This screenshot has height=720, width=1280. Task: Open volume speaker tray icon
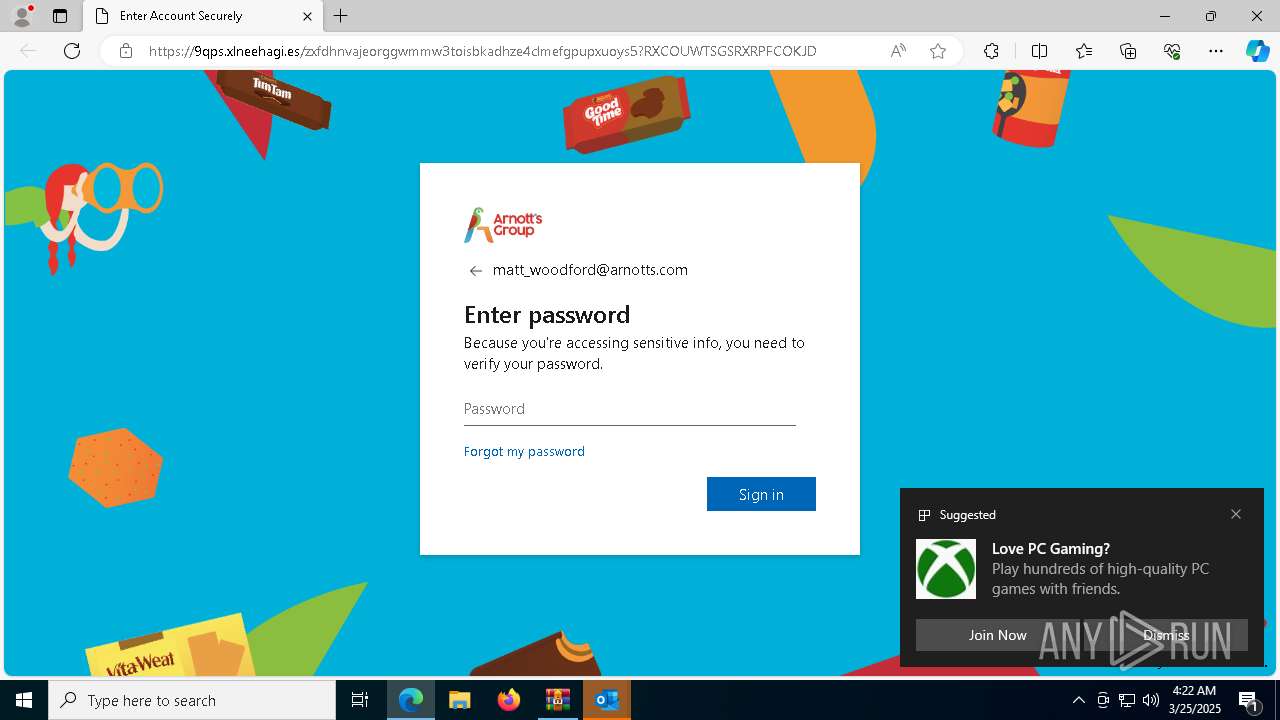click(1151, 700)
